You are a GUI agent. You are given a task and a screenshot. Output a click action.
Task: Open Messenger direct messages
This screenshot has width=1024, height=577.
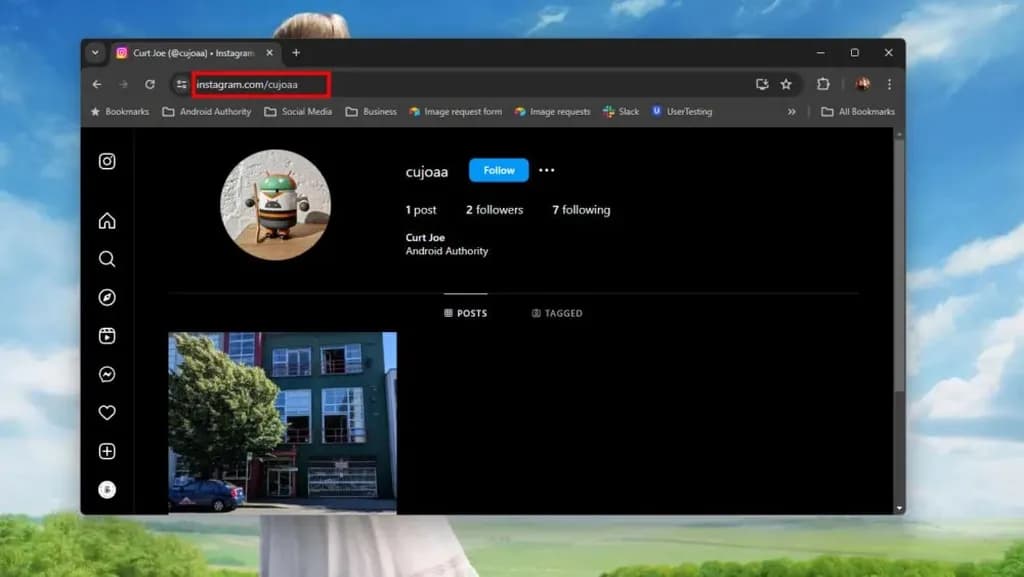tap(107, 374)
